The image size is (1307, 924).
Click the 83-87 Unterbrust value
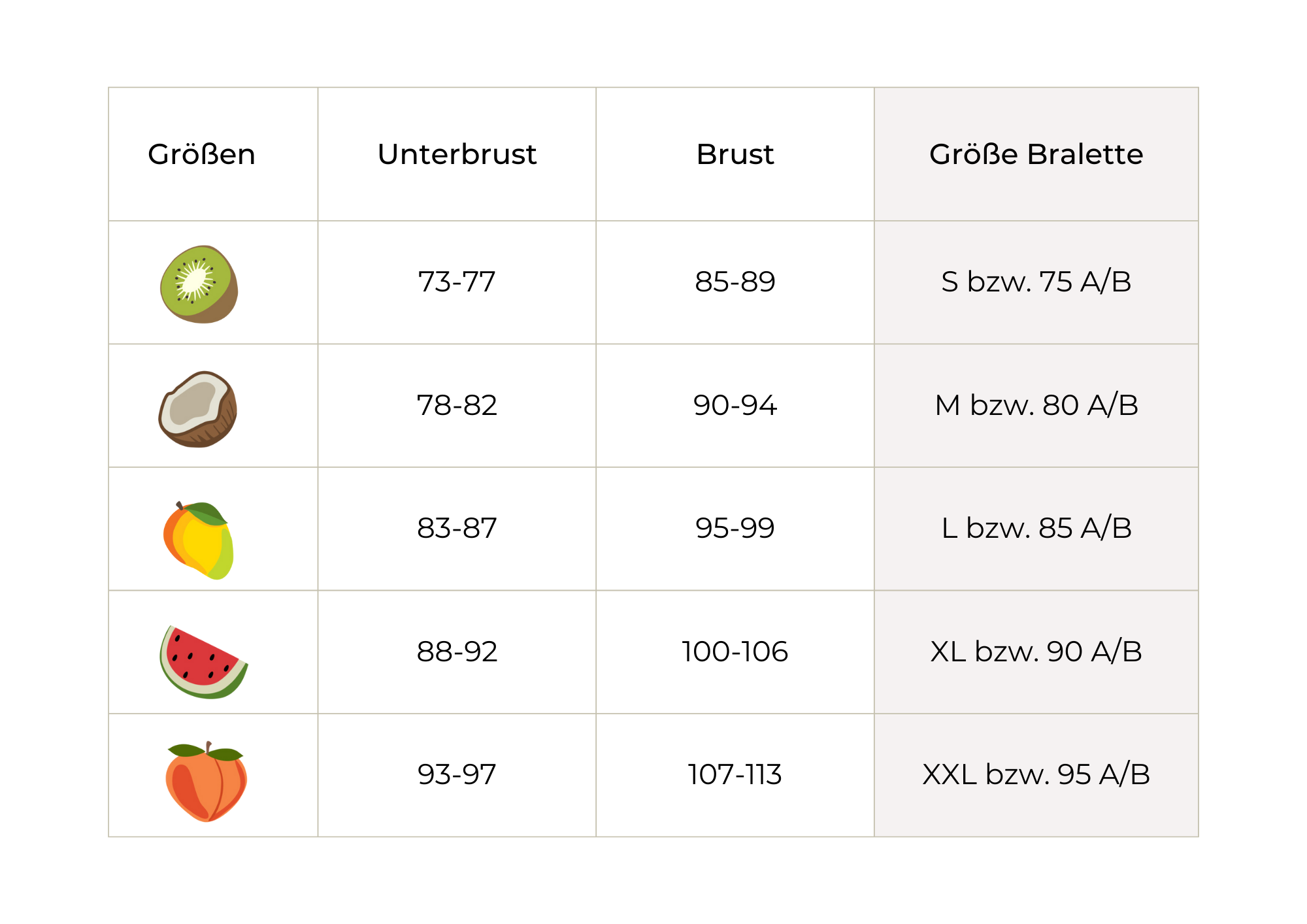457,529
